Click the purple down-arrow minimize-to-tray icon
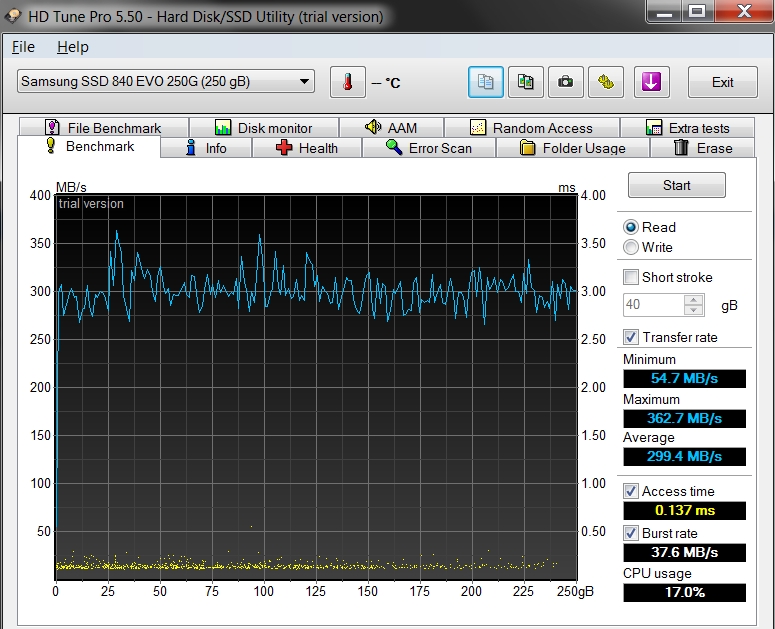The width and height of the screenshot is (775, 629). tap(651, 82)
